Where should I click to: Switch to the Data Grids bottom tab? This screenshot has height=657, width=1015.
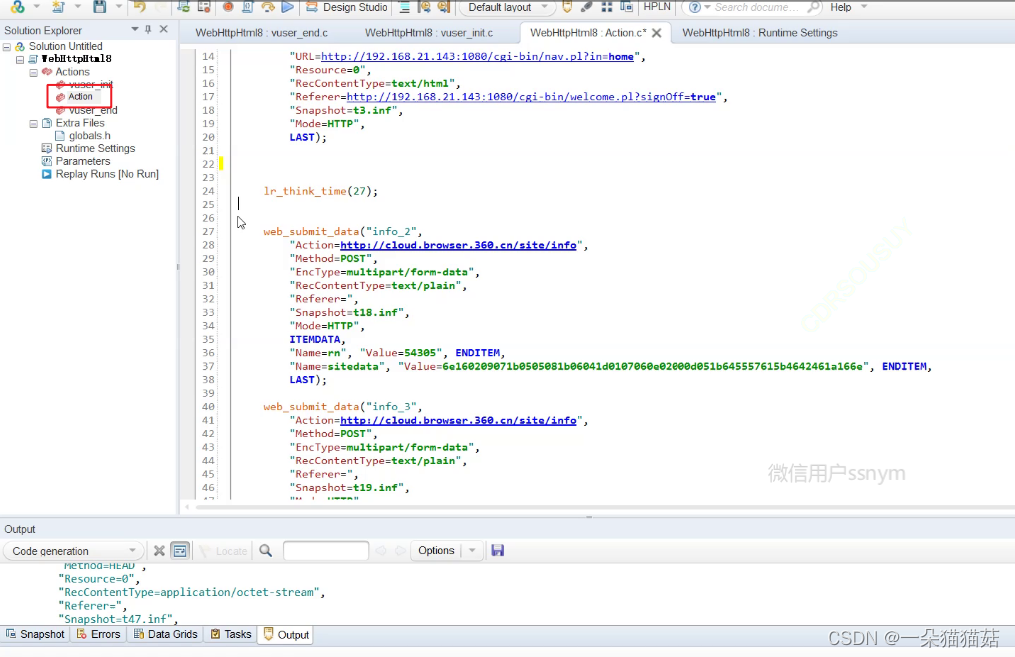pyautogui.click(x=166, y=634)
